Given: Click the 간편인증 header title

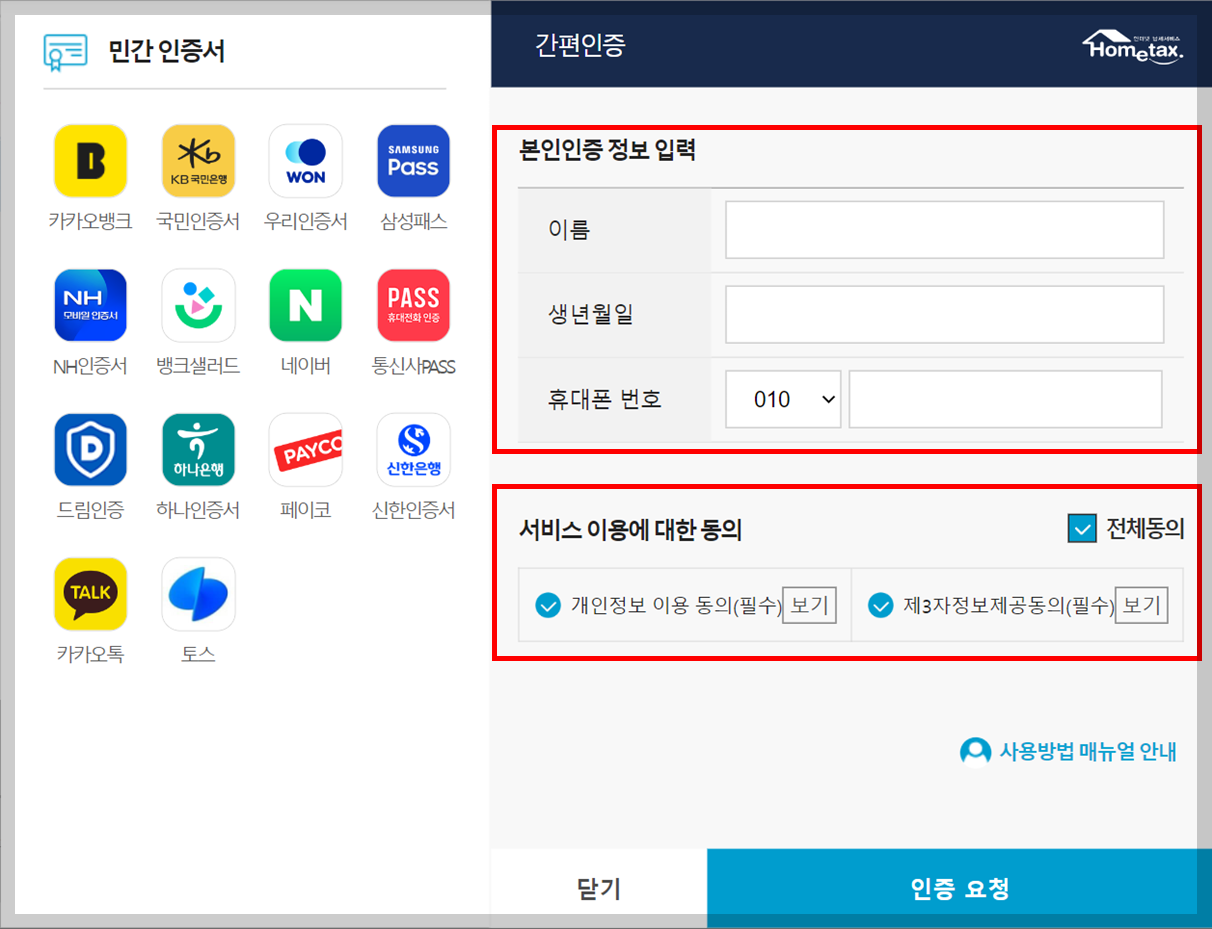Looking at the screenshot, I should [580, 46].
